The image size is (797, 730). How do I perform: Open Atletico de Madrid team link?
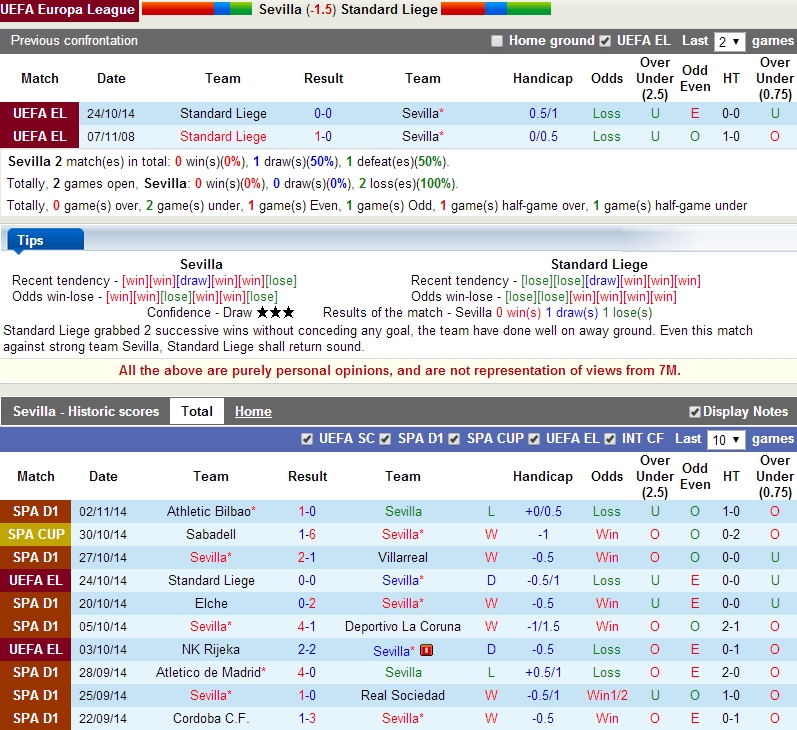pyautogui.click(x=210, y=672)
